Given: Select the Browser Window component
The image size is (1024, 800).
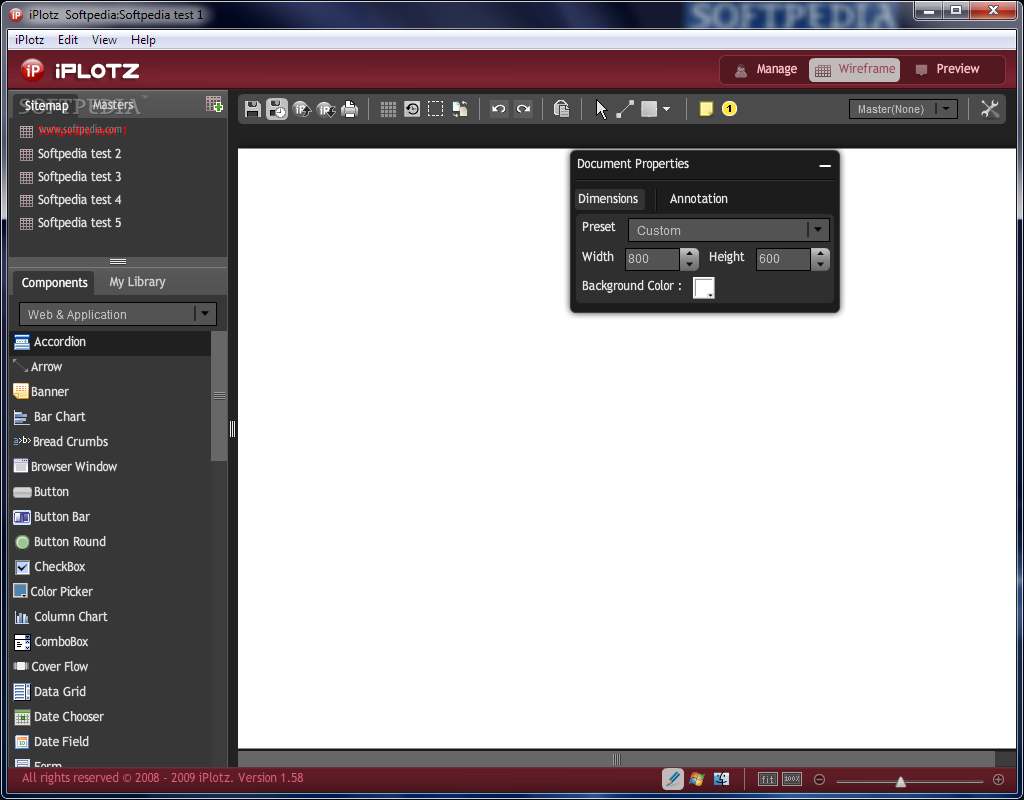Looking at the screenshot, I should click(110, 467).
